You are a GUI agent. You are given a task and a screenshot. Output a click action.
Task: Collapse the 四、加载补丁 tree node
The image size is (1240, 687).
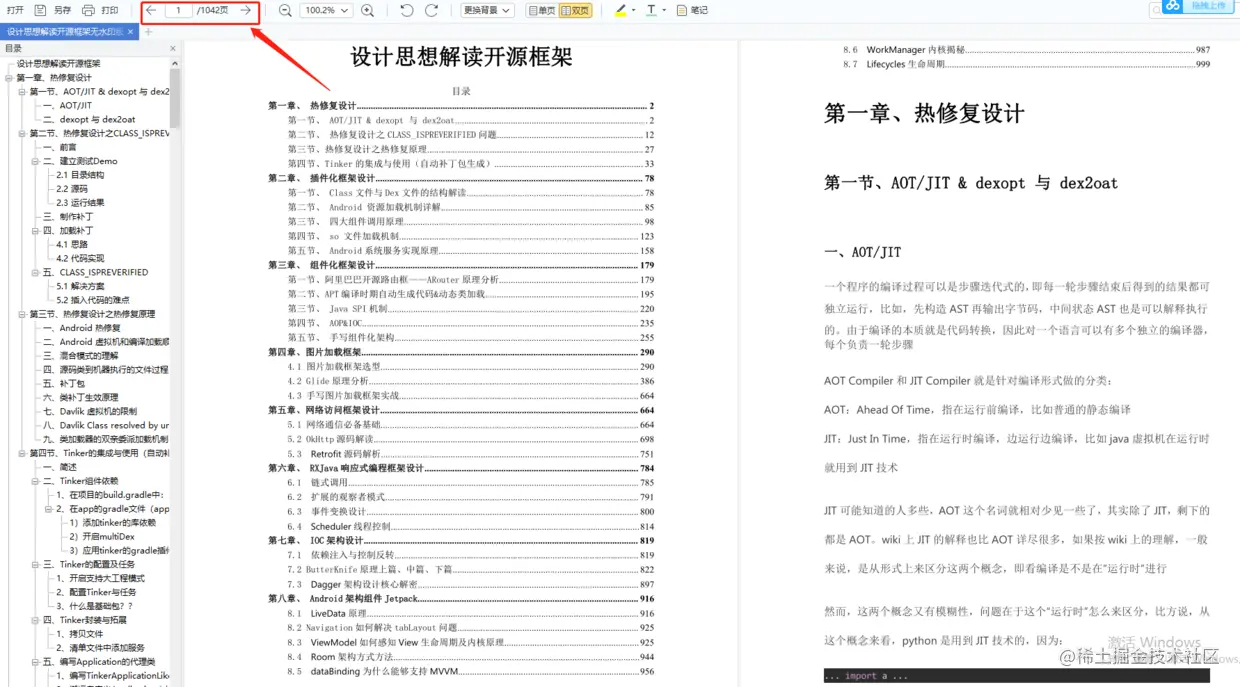point(35,230)
